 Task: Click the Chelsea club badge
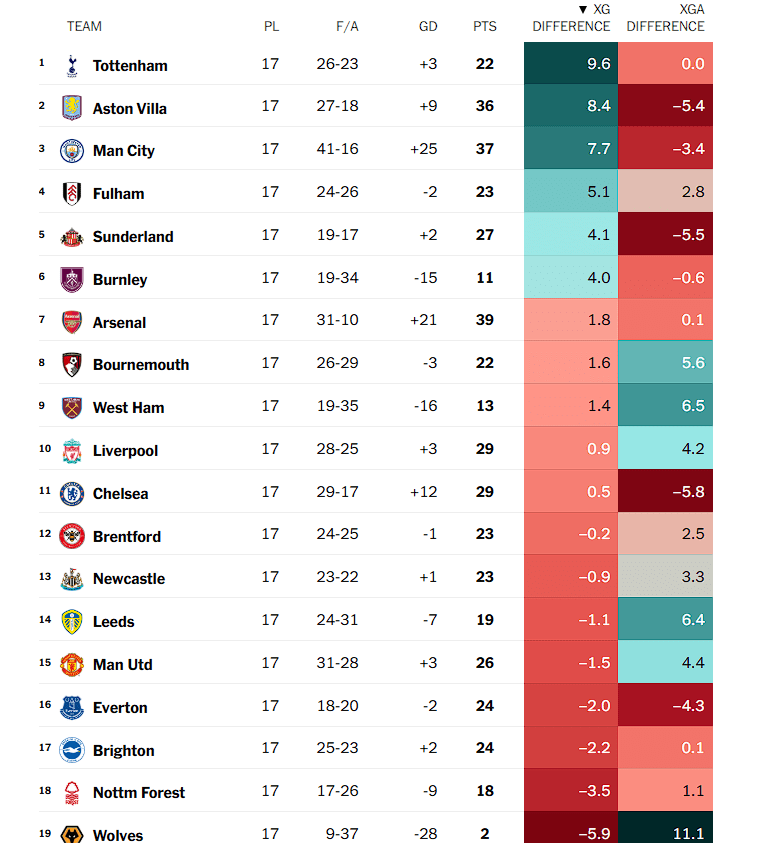71,493
